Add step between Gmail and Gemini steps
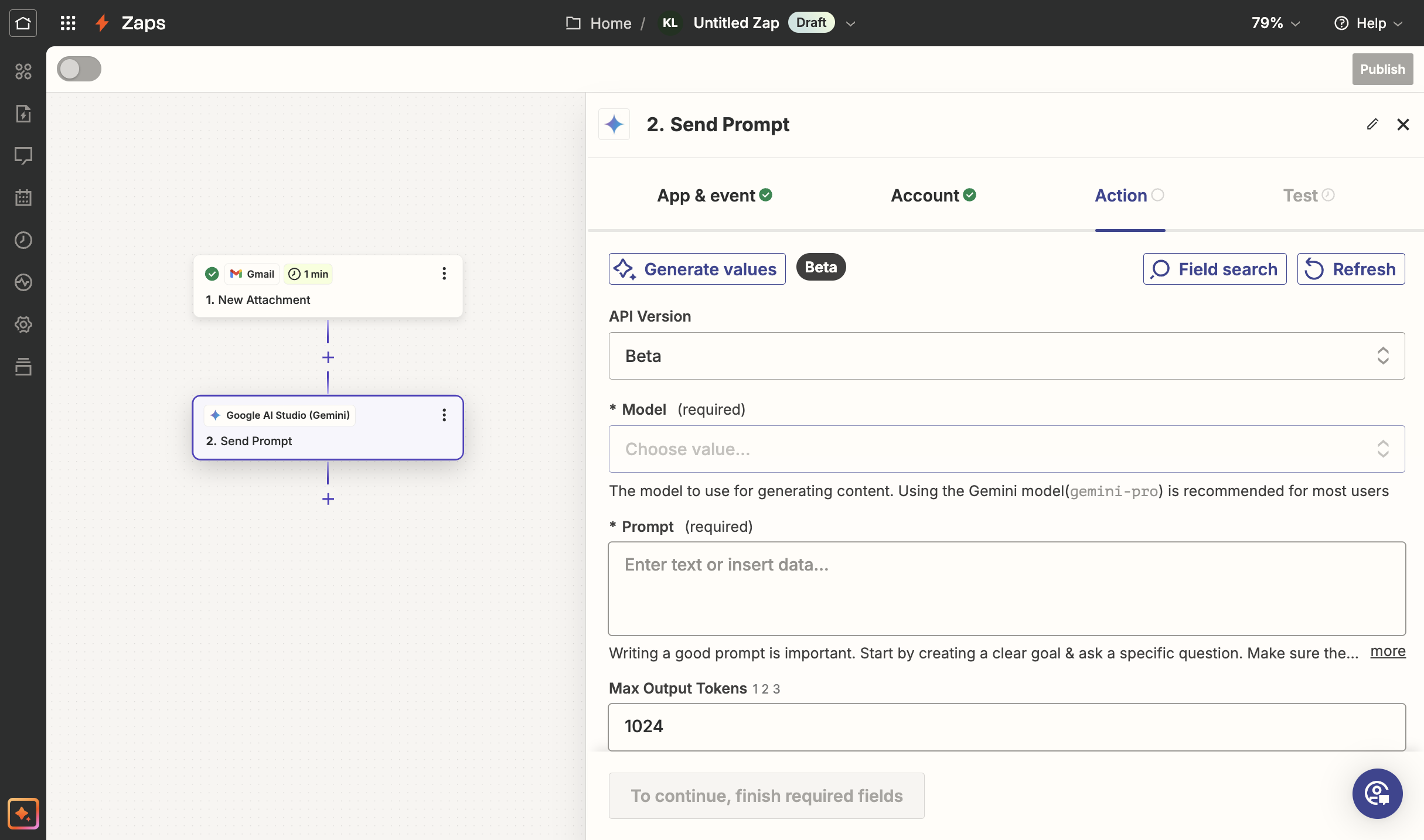This screenshot has width=1424, height=840. pyautogui.click(x=328, y=357)
